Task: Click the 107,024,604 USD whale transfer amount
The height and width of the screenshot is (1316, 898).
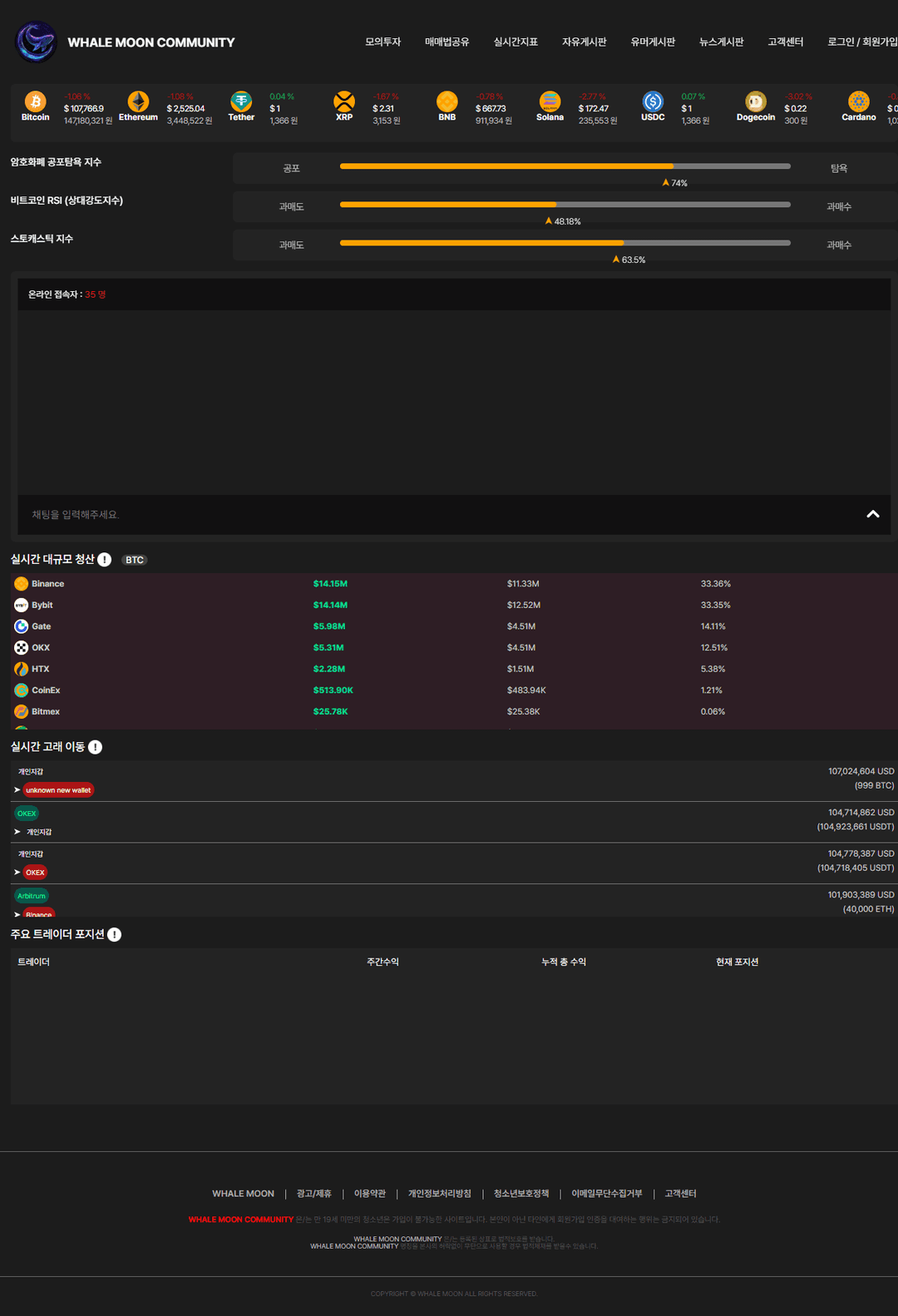Action: point(861,771)
